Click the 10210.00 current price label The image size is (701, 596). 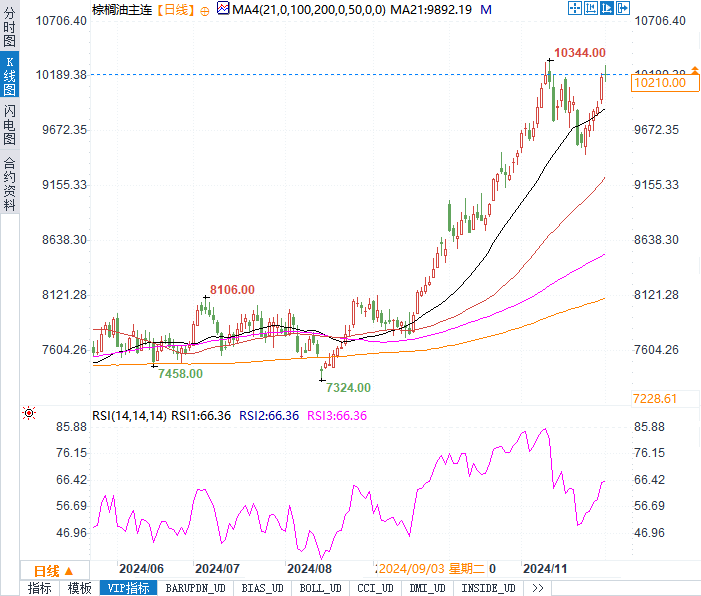coord(661,83)
